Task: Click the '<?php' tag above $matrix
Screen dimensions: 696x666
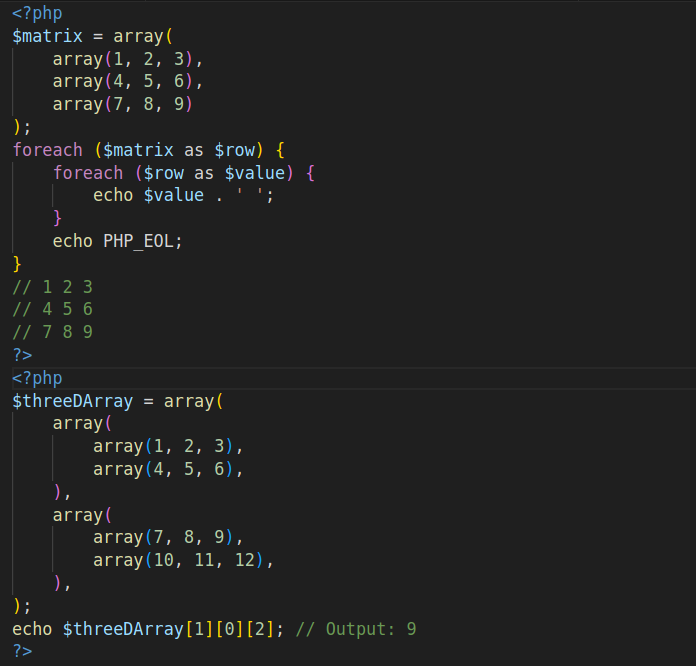Action: point(37,13)
